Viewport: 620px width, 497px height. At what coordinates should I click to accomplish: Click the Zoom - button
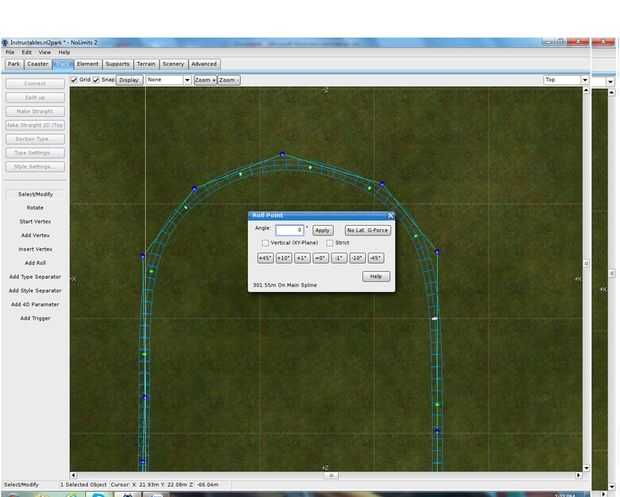point(229,80)
